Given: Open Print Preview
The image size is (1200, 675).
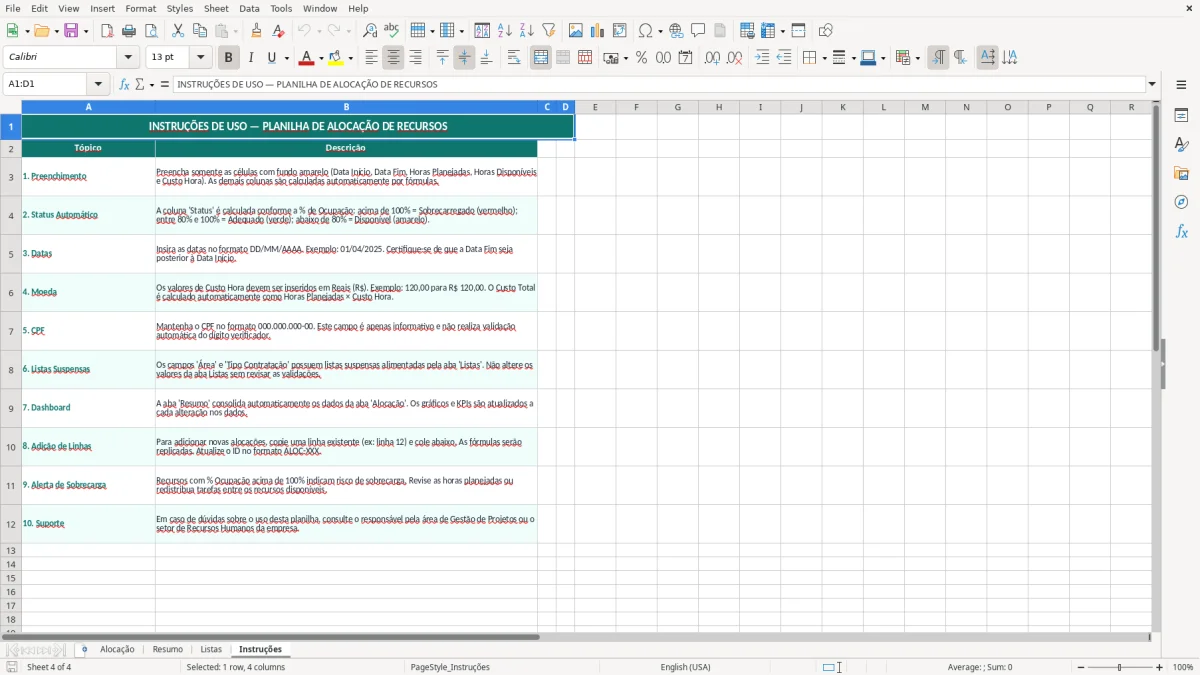Looking at the screenshot, I should 150,31.
